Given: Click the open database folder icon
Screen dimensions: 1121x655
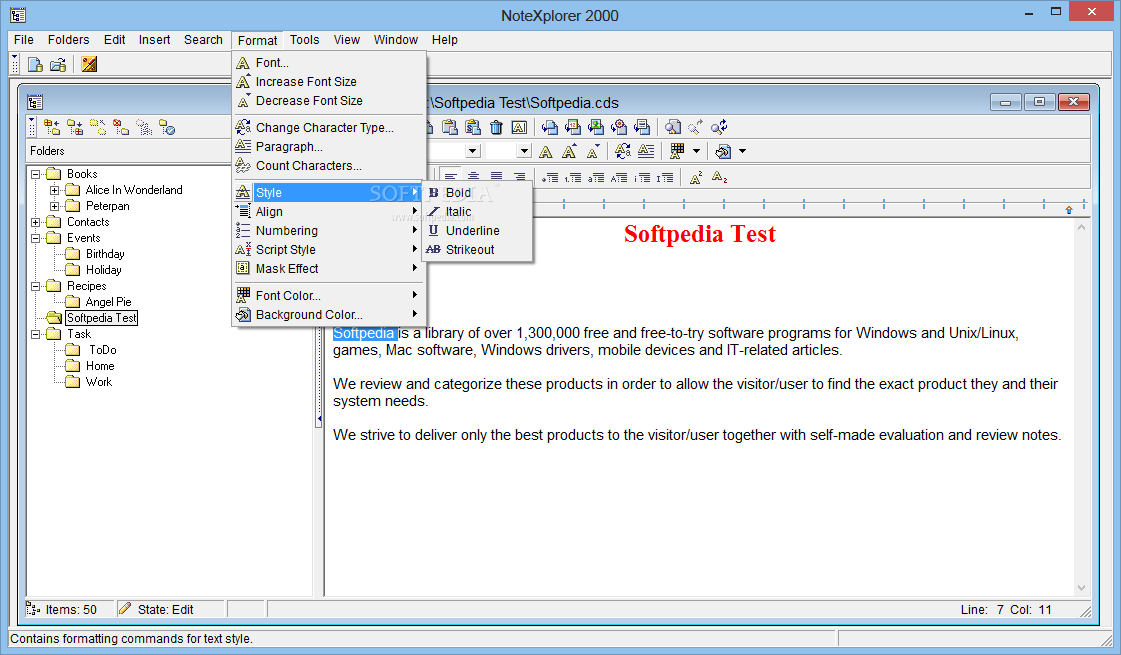Looking at the screenshot, I should tap(58, 64).
